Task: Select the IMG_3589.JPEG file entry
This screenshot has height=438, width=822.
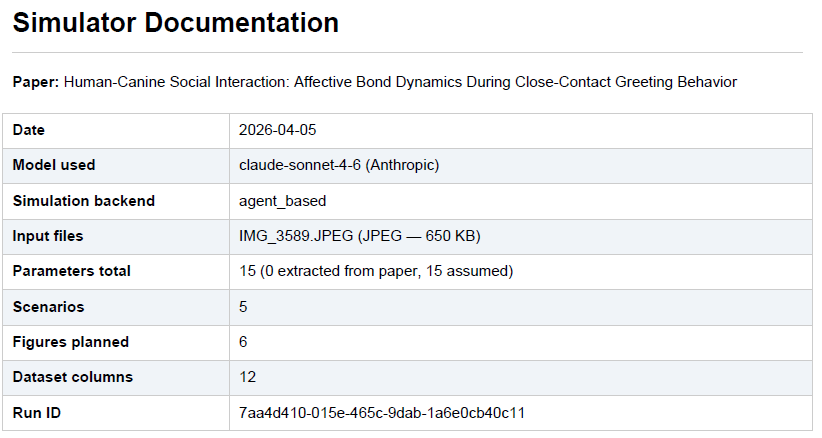Action: [360, 236]
